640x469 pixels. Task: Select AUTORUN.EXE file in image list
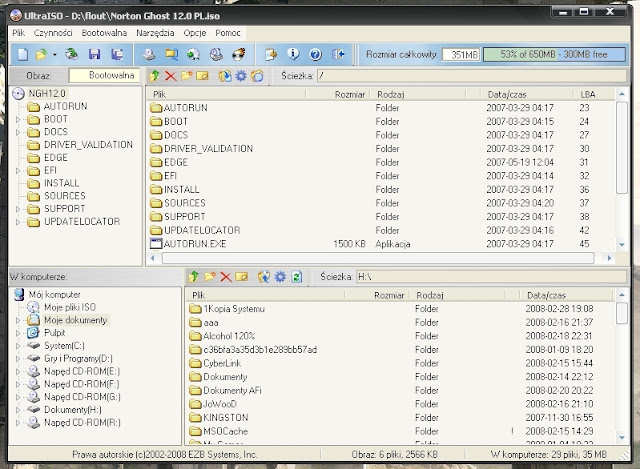click(195, 244)
